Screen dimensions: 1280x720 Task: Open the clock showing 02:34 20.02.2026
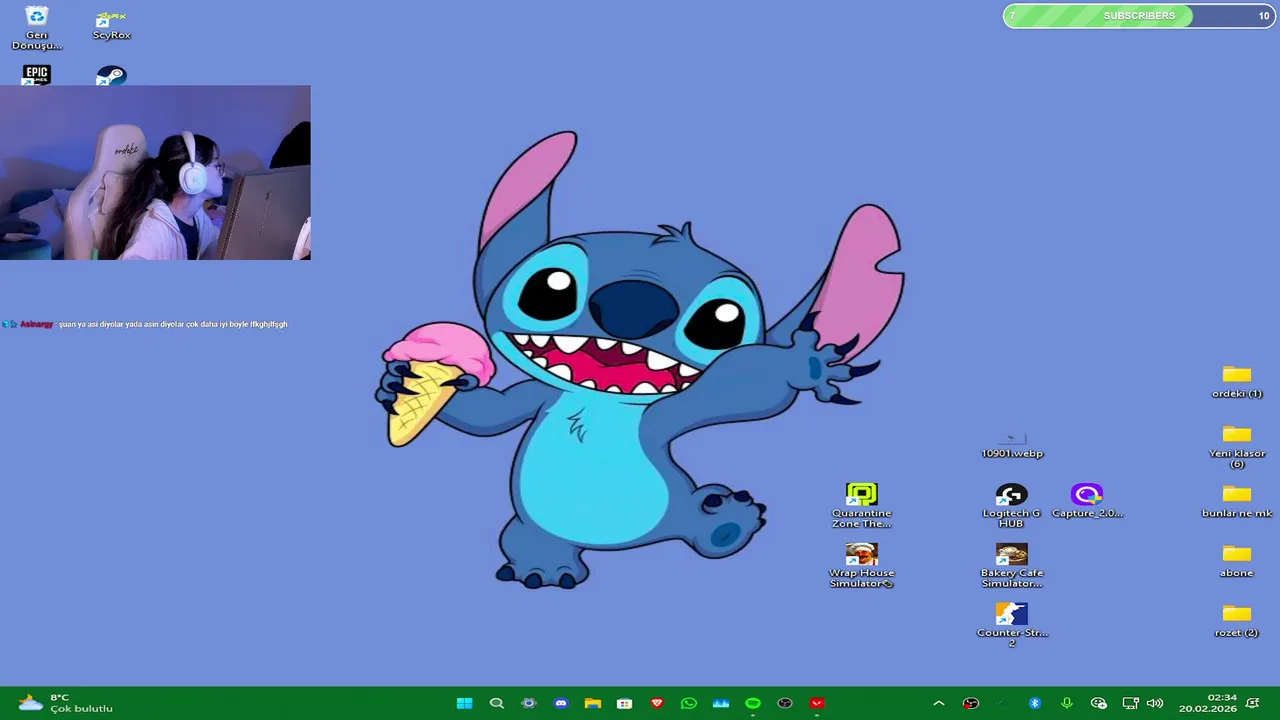click(1207, 703)
